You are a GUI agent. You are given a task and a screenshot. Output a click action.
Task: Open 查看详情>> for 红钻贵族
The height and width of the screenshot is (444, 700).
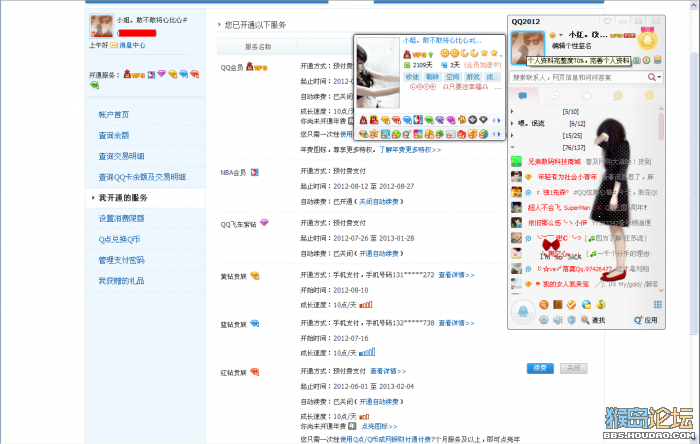pos(388,371)
